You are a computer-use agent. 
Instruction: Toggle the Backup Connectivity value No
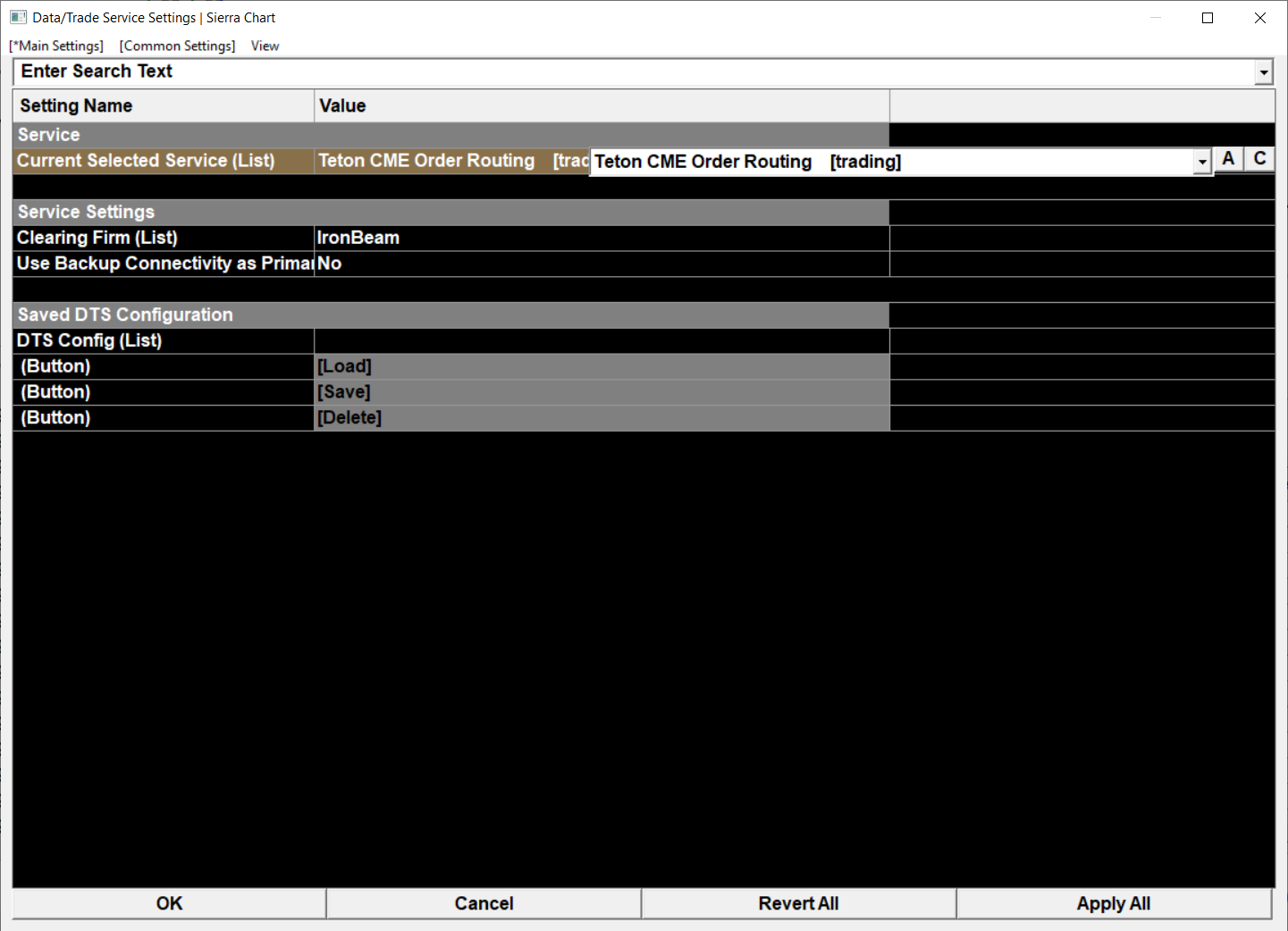[602, 264]
